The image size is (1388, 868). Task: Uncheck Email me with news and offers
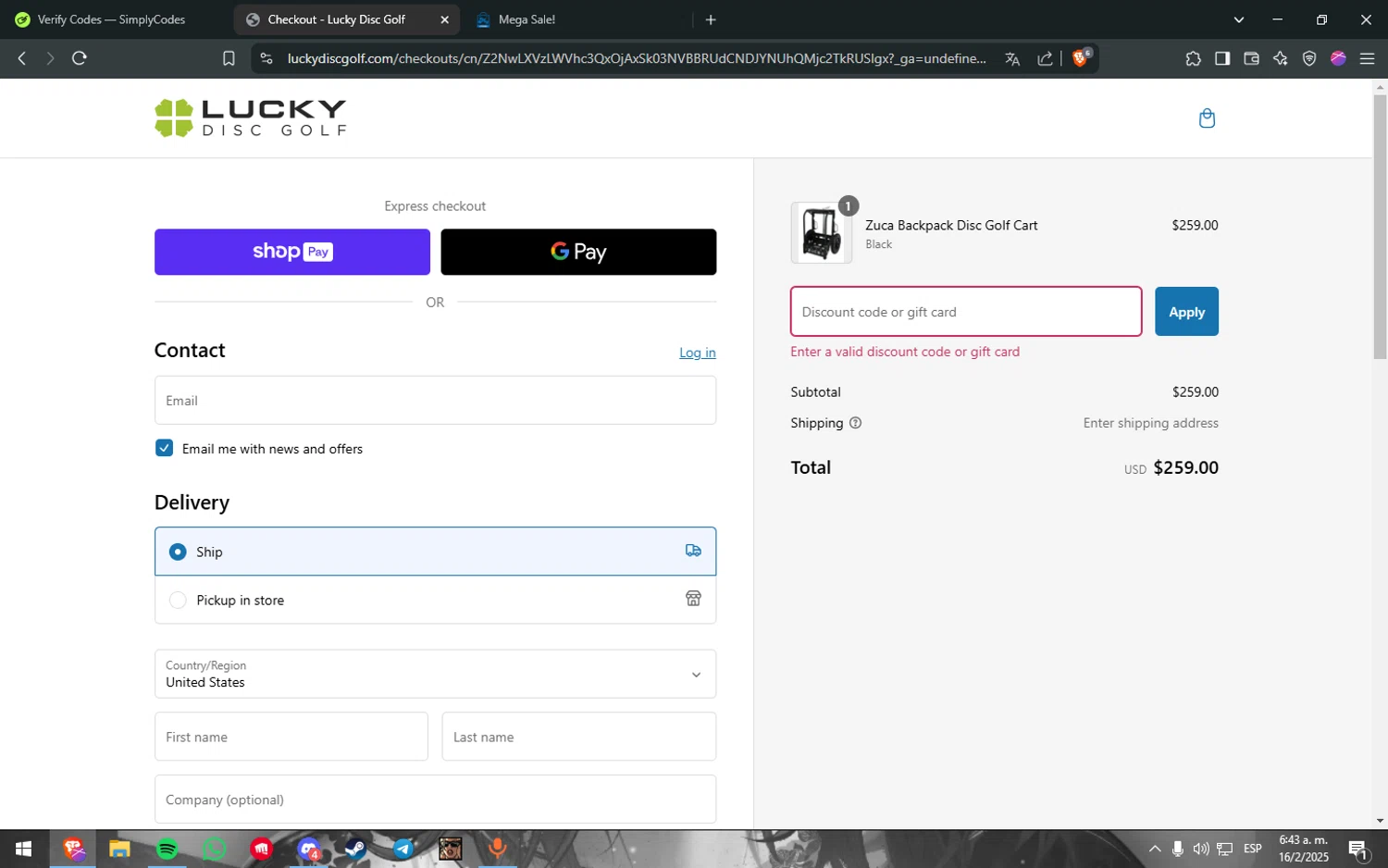tap(164, 448)
